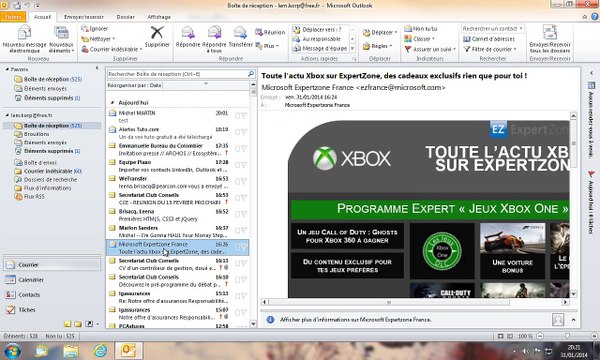Open the Fichier tab
Screen dimensions: 600x360
[13, 17]
